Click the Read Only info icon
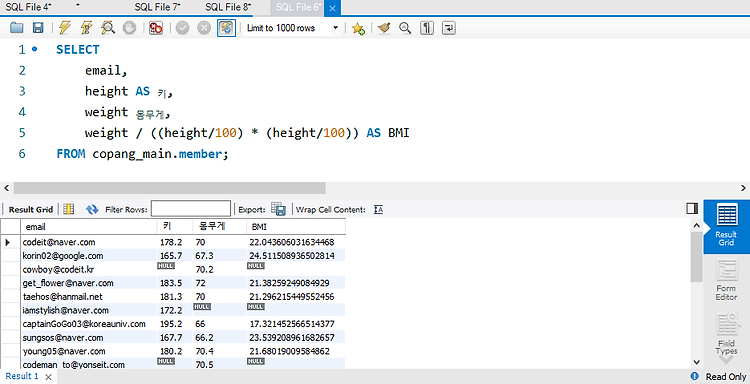Viewport: 750px width, 384px height. click(x=695, y=376)
